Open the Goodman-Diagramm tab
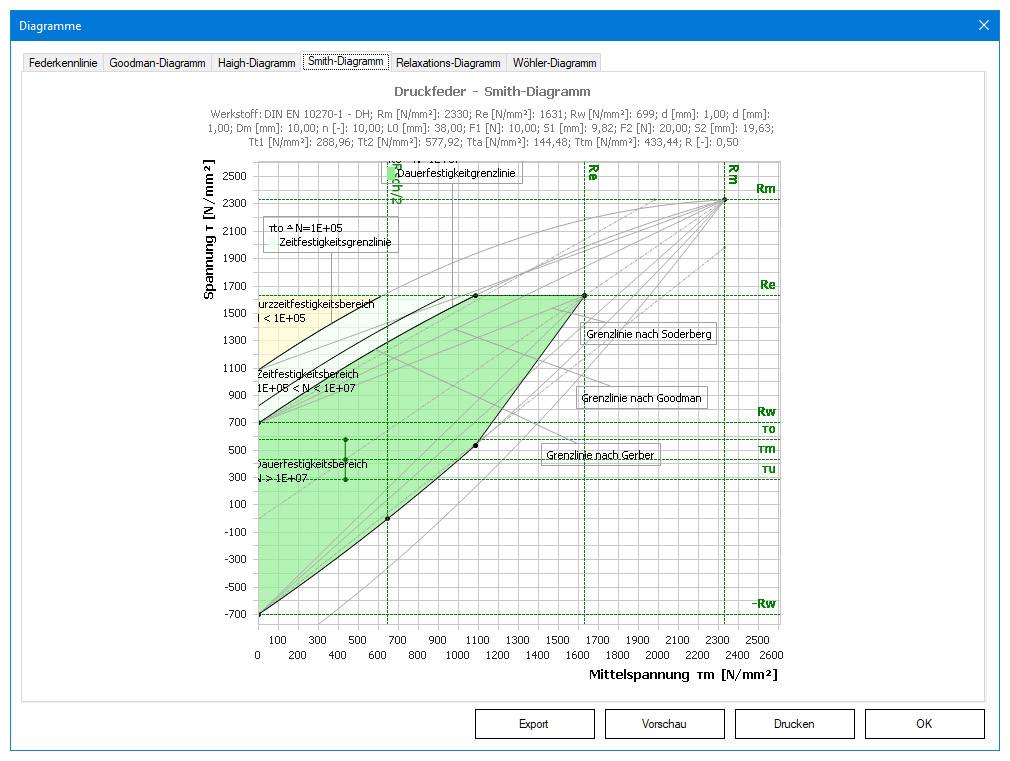The image size is (1010, 761). tap(157, 62)
